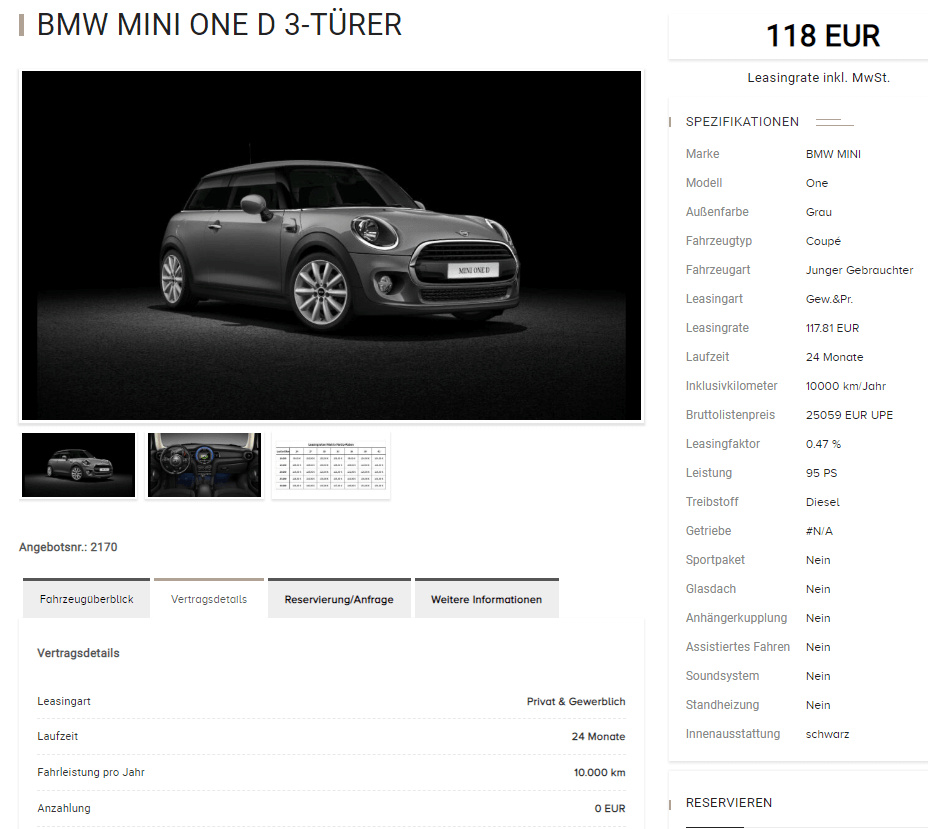Open the Fahrzeugüberblick tab
The width and height of the screenshot is (928, 829).
click(86, 598)
